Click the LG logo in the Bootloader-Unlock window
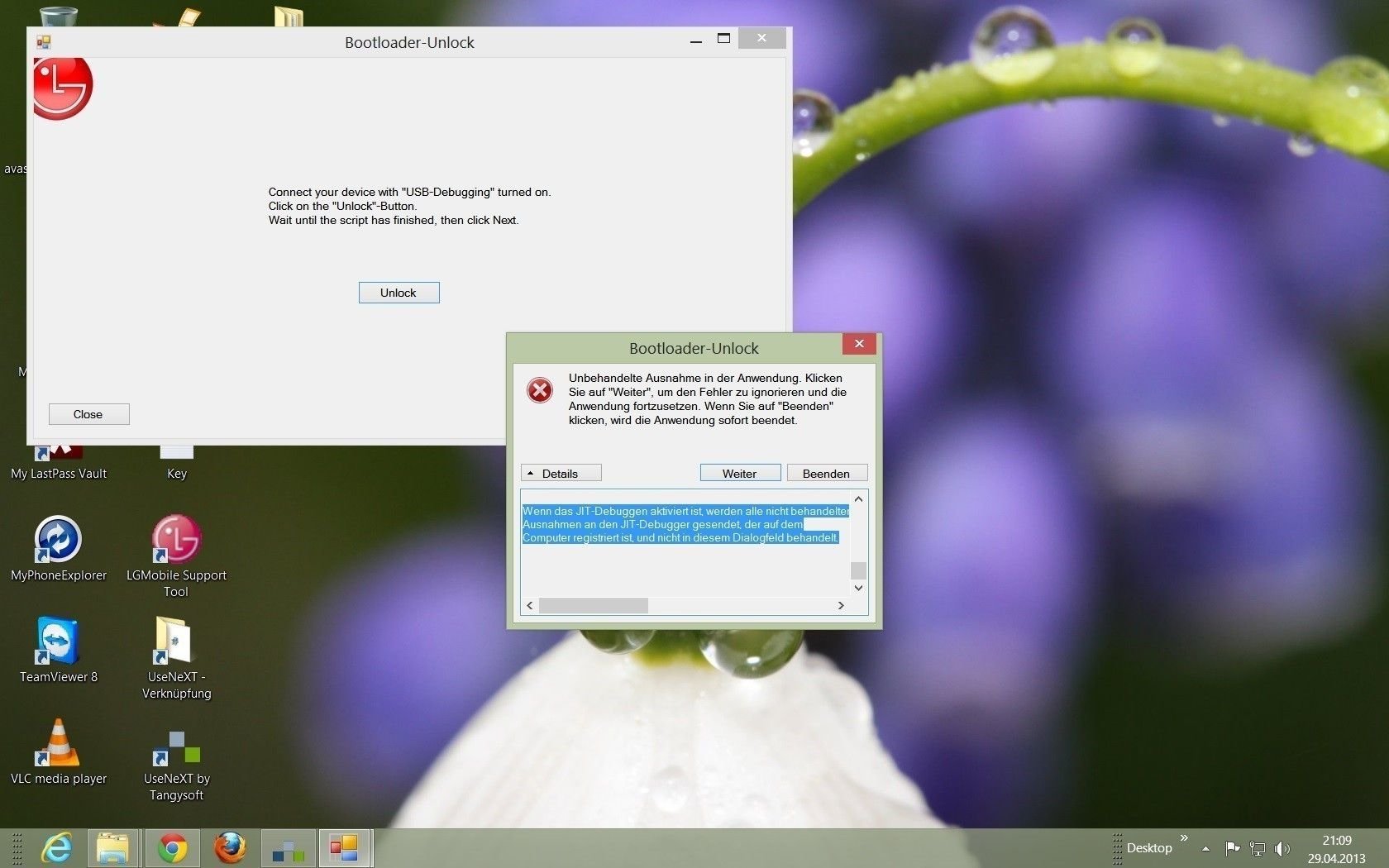 coord(62,88)
